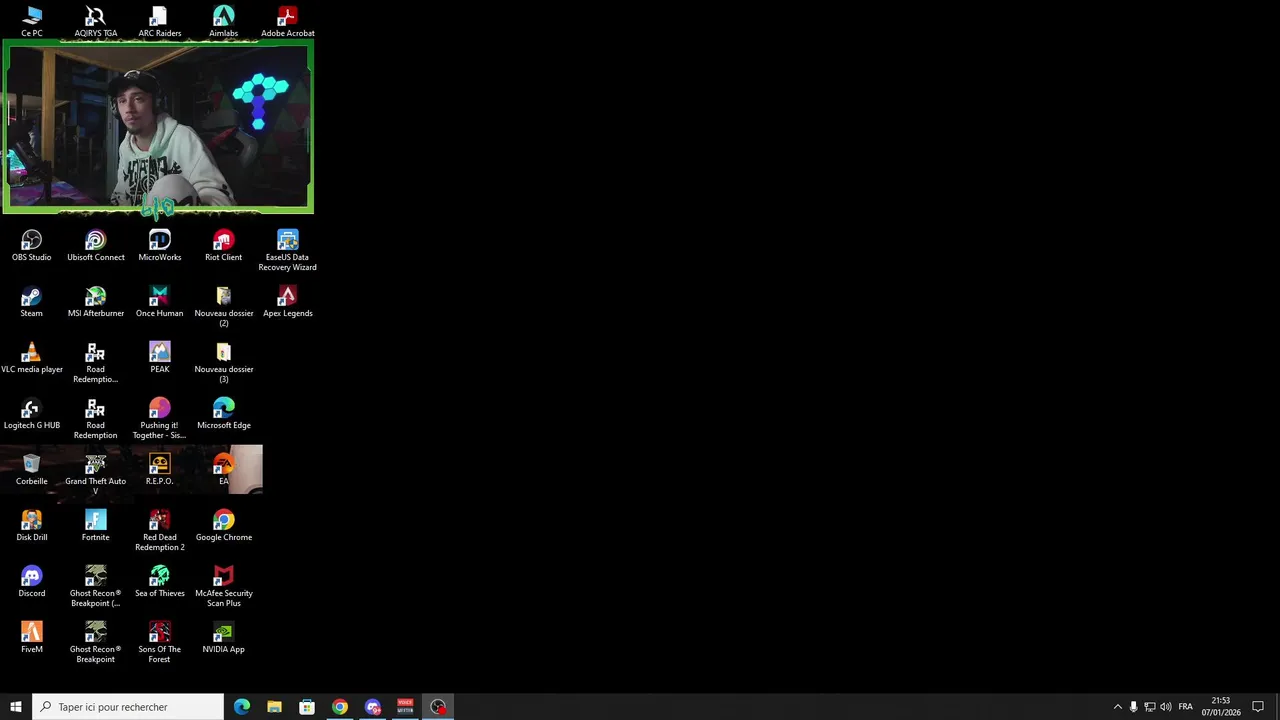Select the Fortnite desktop icon
Image resolution: width=1280 pixels, height=720 pixels.
[x=96, y=526]
